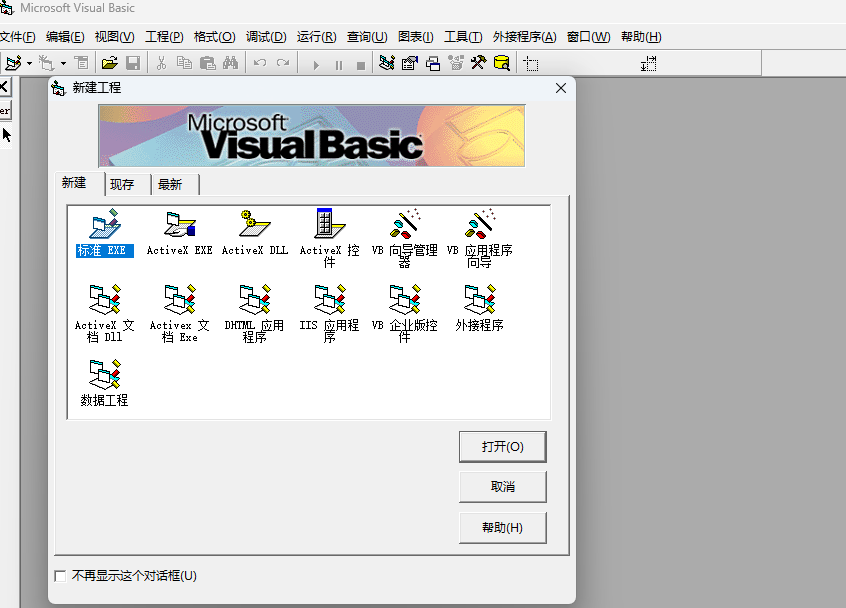Open the 视图(V) menu
The height and width of the screenshot is (608, 846).
(114, 37)
